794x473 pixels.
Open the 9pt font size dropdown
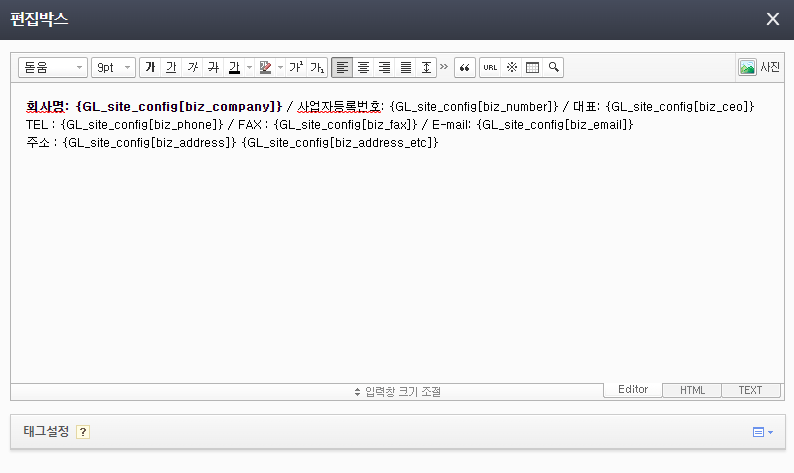pyautogui.click(x=112, y=67)
